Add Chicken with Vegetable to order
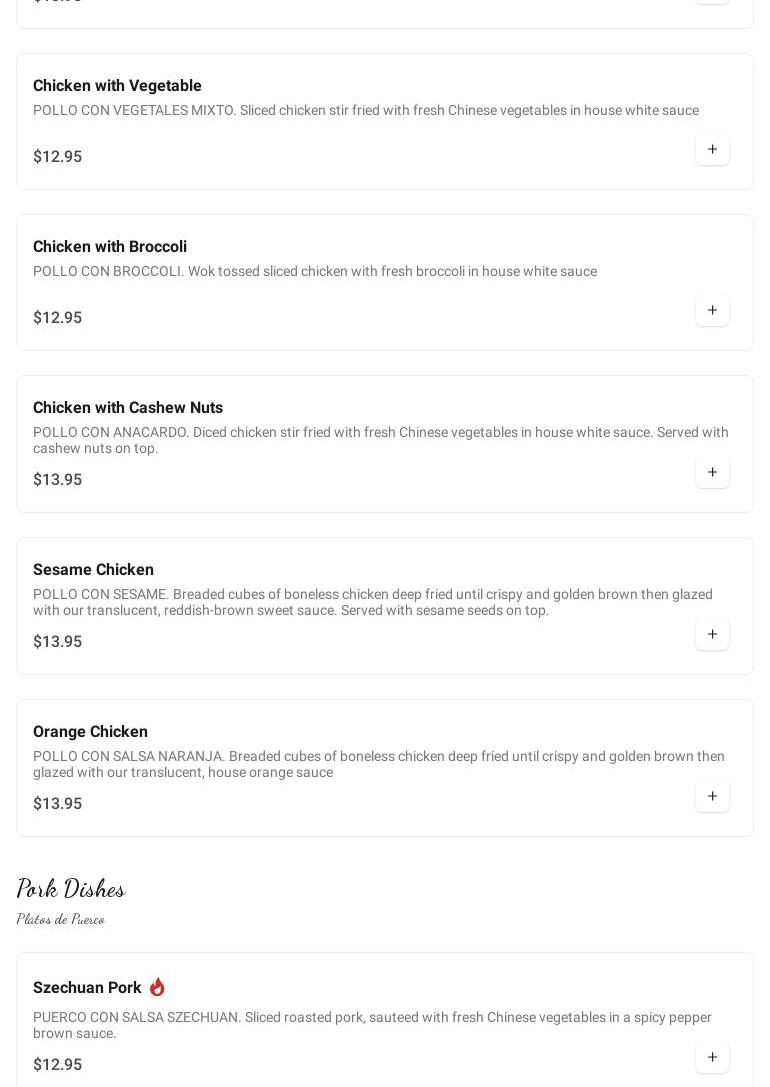The width and height of the screenshot is (770, 1087). [712, 150]
